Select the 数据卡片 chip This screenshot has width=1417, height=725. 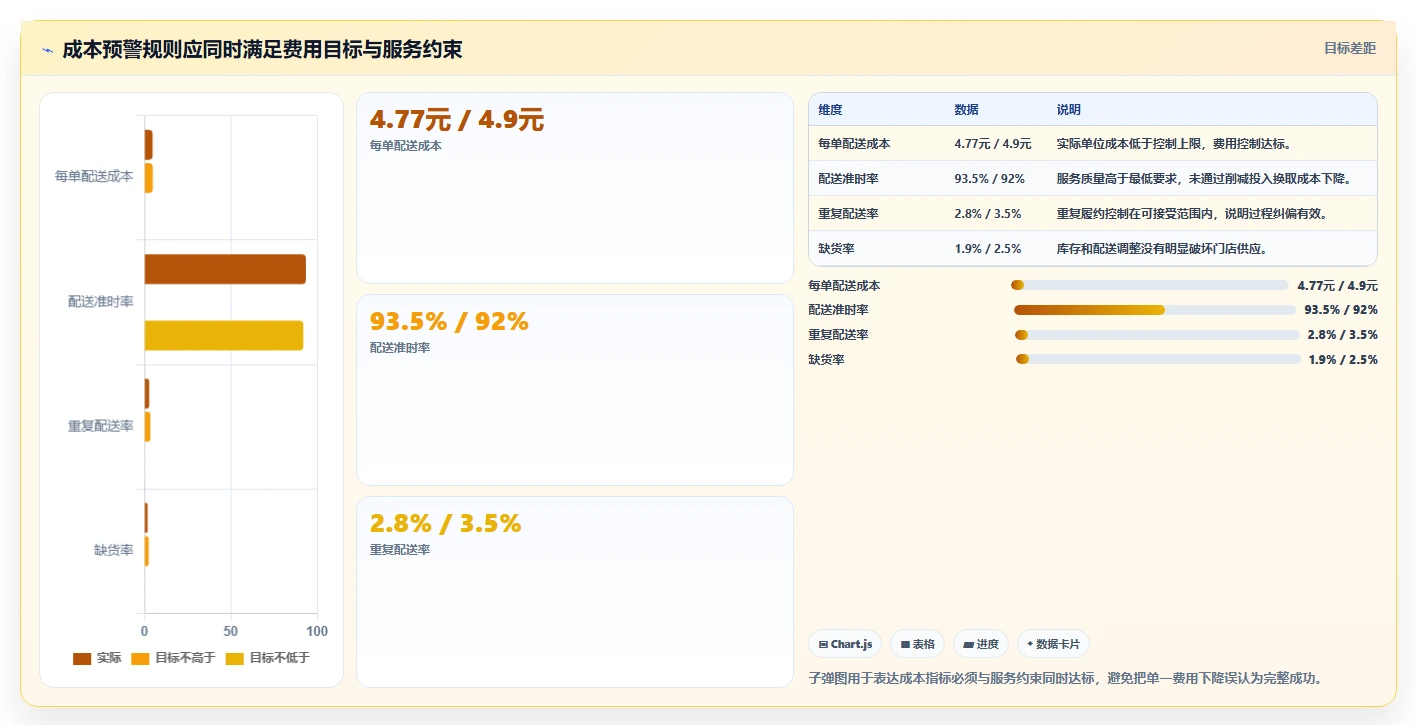point(1054,644)
